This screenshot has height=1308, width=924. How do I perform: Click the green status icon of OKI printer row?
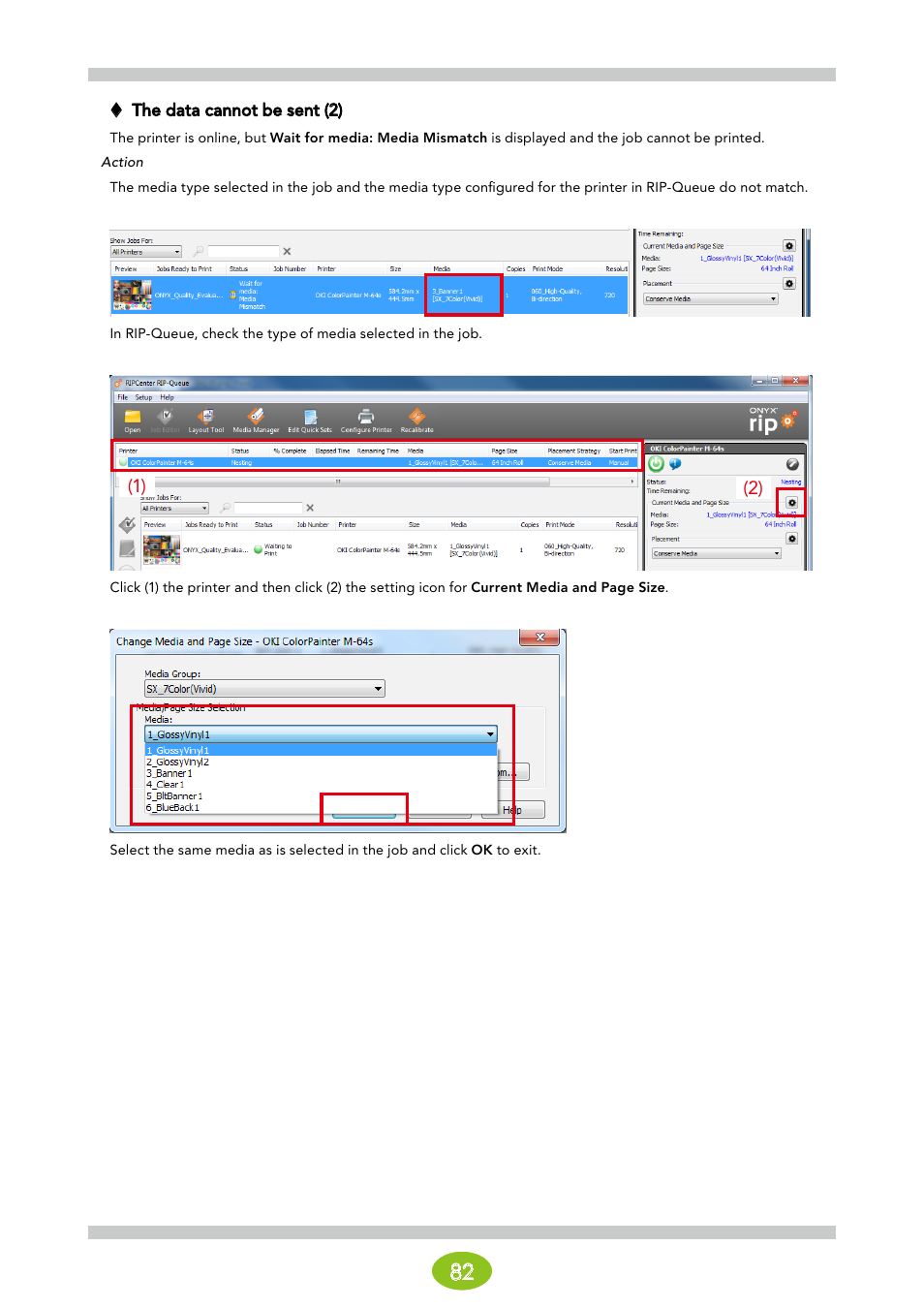click(123, 463)
